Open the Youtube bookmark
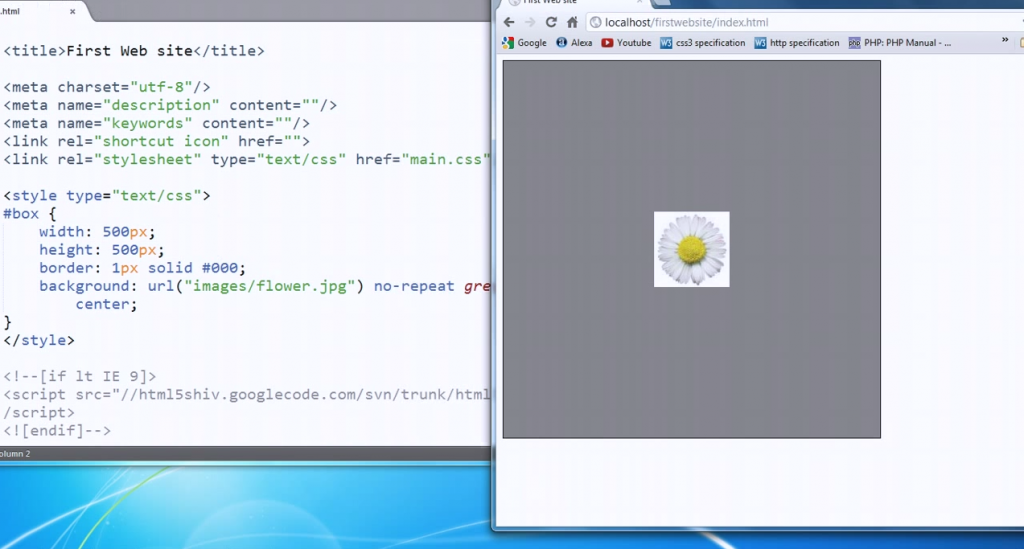 pos(626,43)
